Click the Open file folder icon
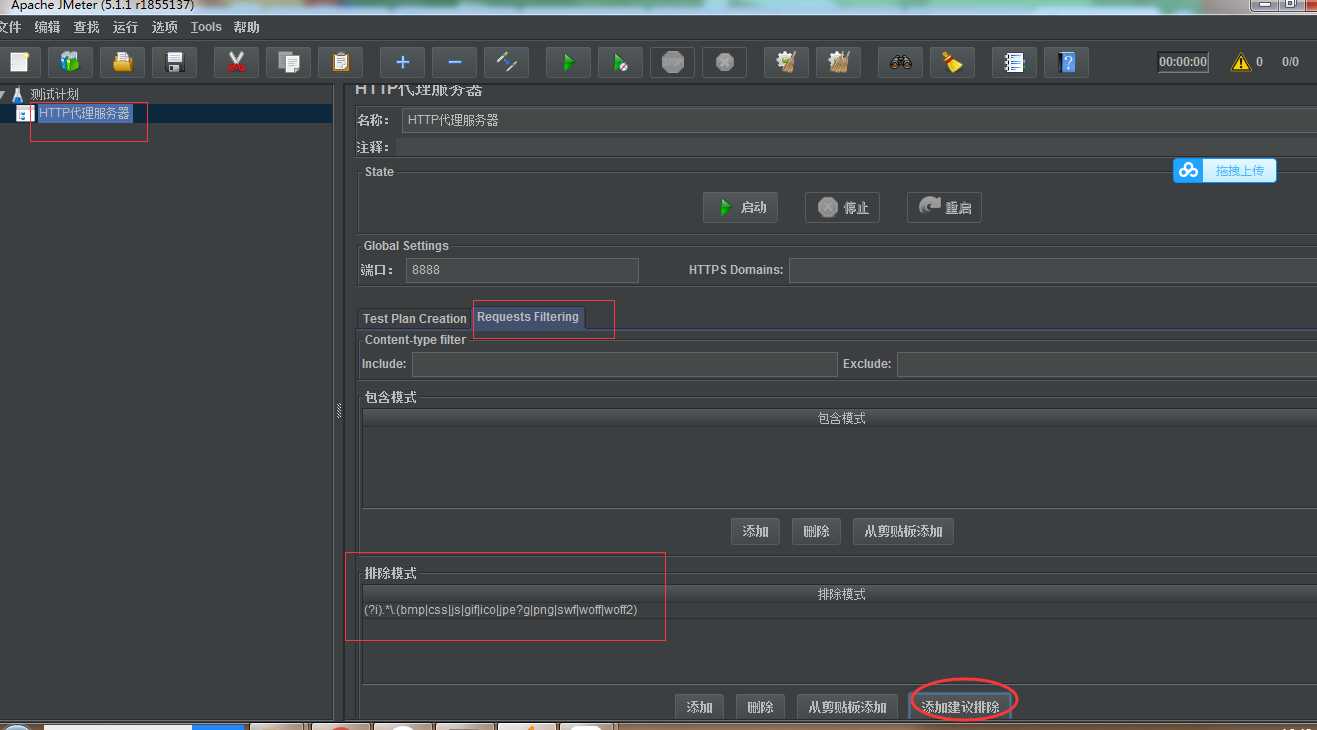1317x730 pixels. click(x=122, y=62)
